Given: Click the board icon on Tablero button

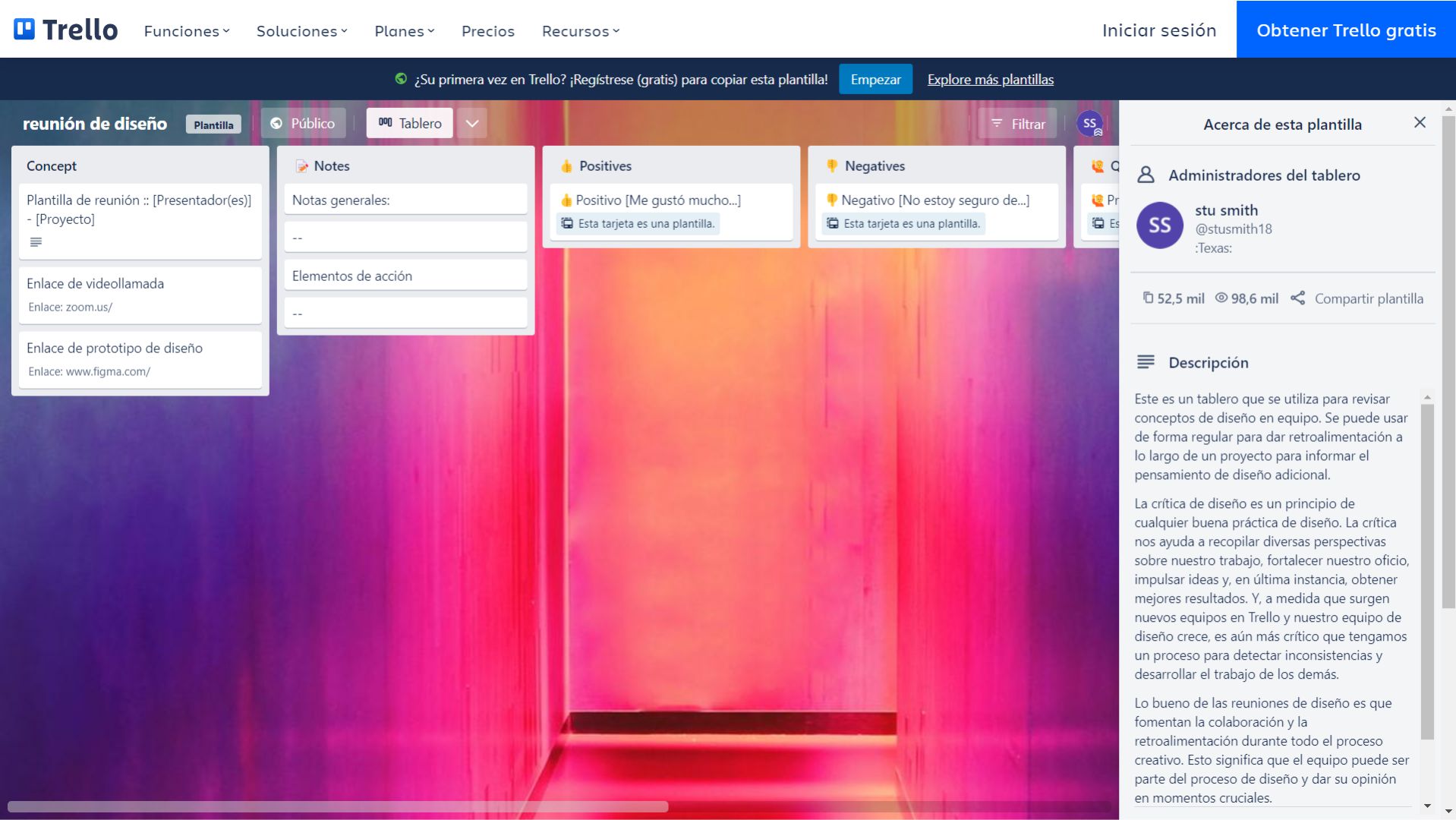Looking at the screenshot, I should click(x=386, y=122).
